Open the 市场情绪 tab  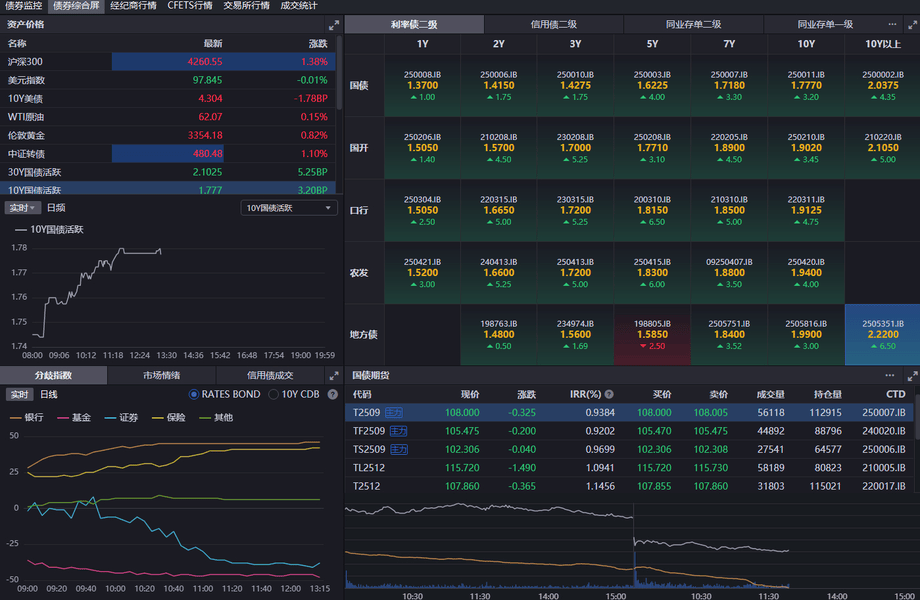(161, 376)
